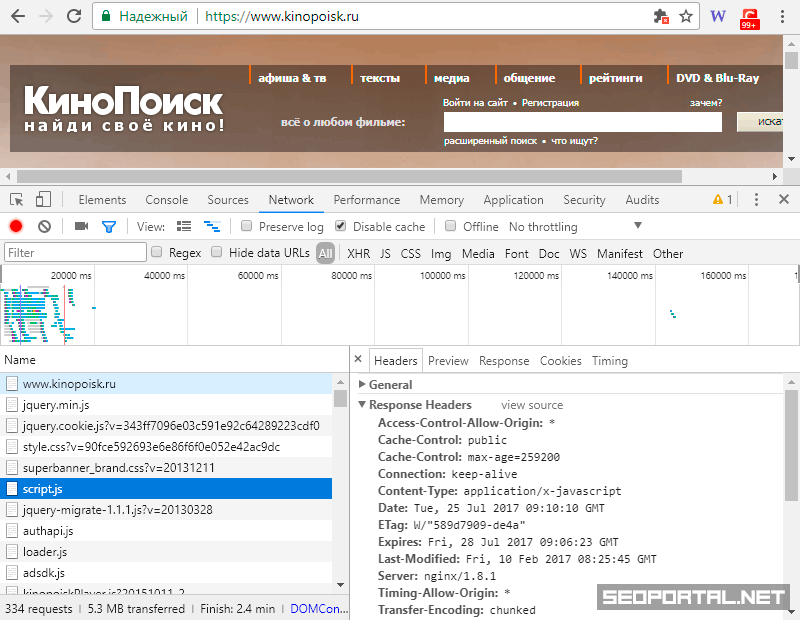Image resolution: width=800 pixels, height=620 pixels.
Task: Activate the inspect element picker
Action: tap(17, 200)
